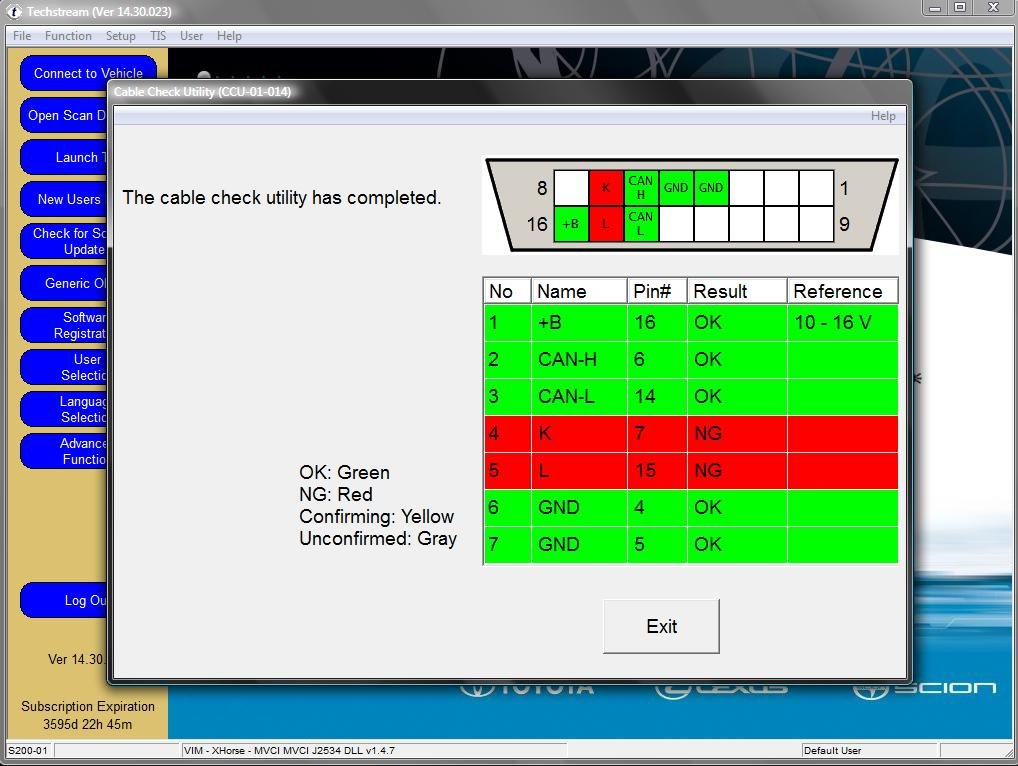Select the green +B pin in the connector diagram
The image size is (1018, 766).
(571, 224)
